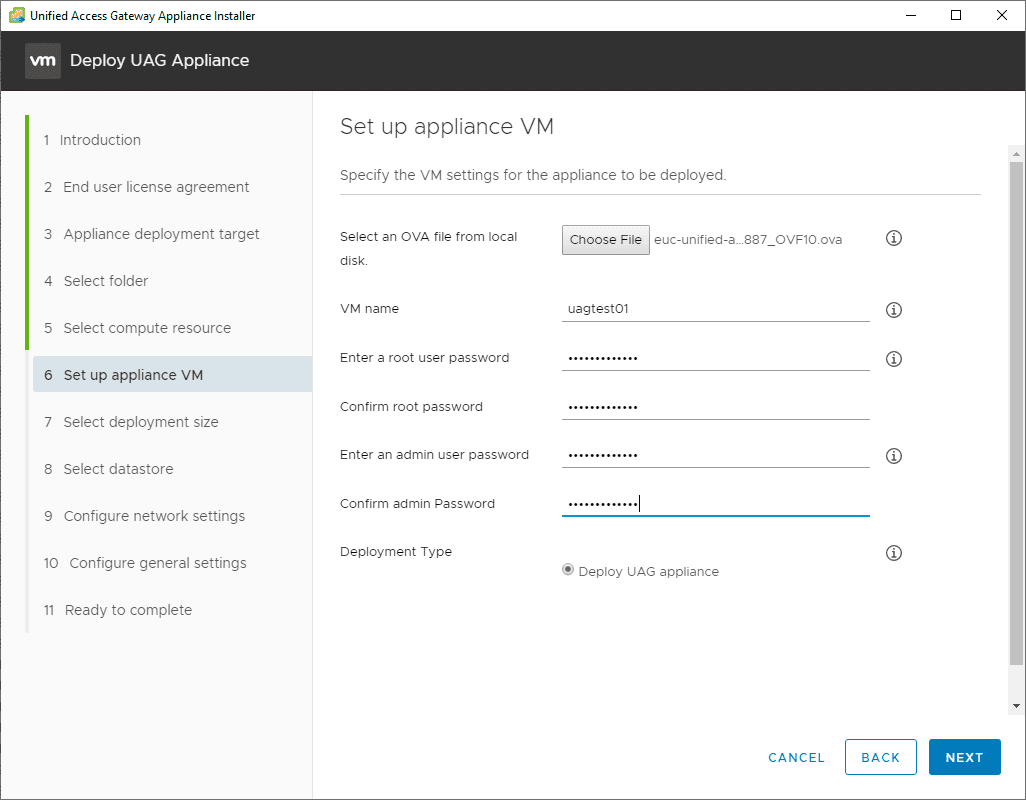Focus the Confirm root password field
Screen dimensions: 1026x800
pyautogui.click(x=715, y=407)
